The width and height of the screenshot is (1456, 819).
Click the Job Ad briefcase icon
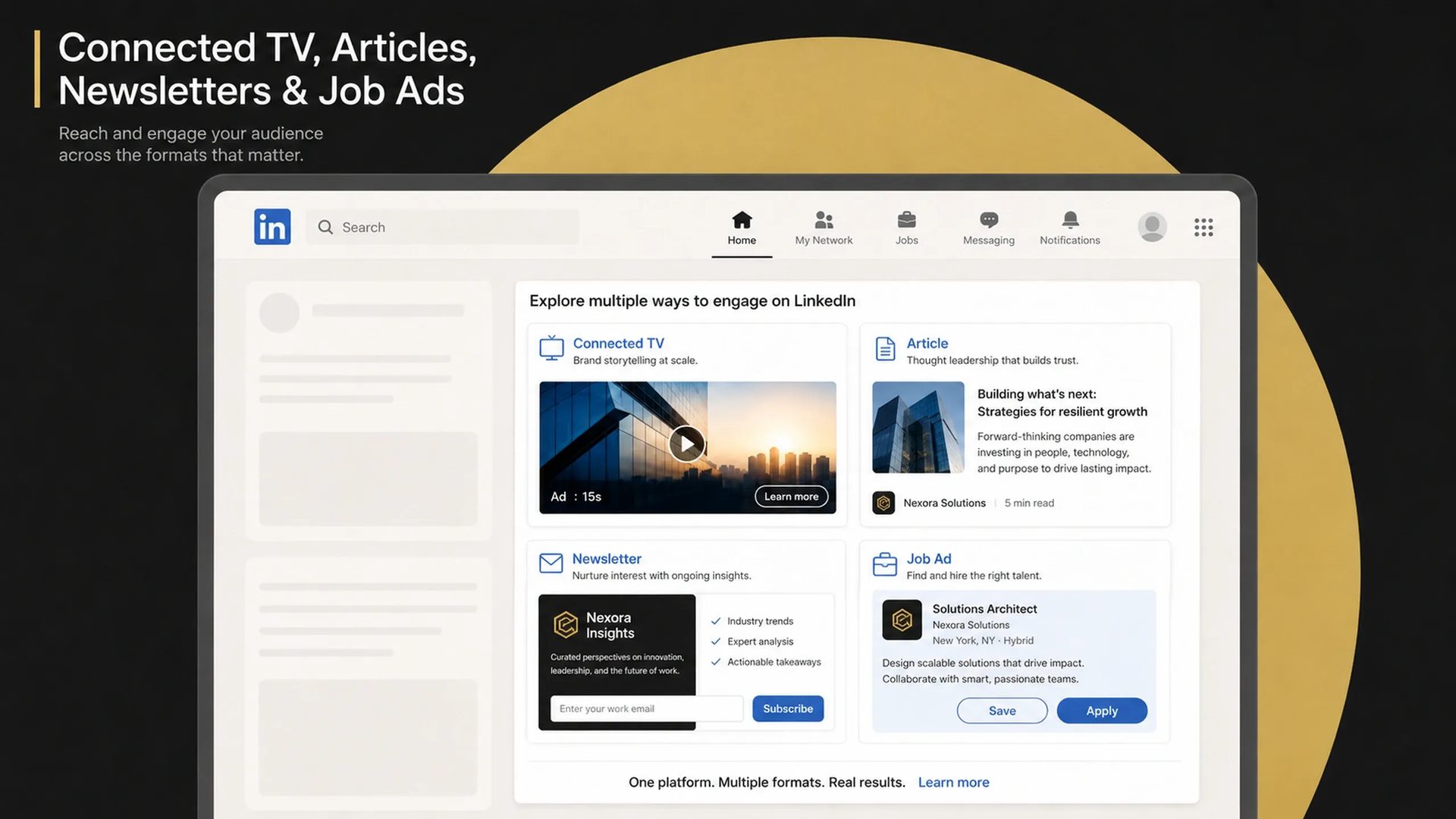point(885,564)
